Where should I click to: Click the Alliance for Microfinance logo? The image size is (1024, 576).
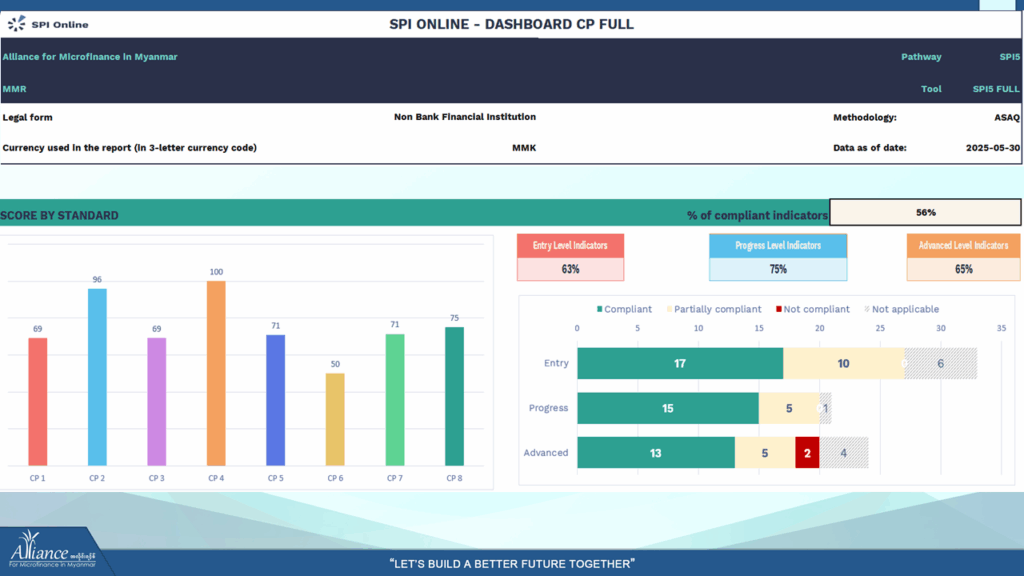click(x=52, y=555)
